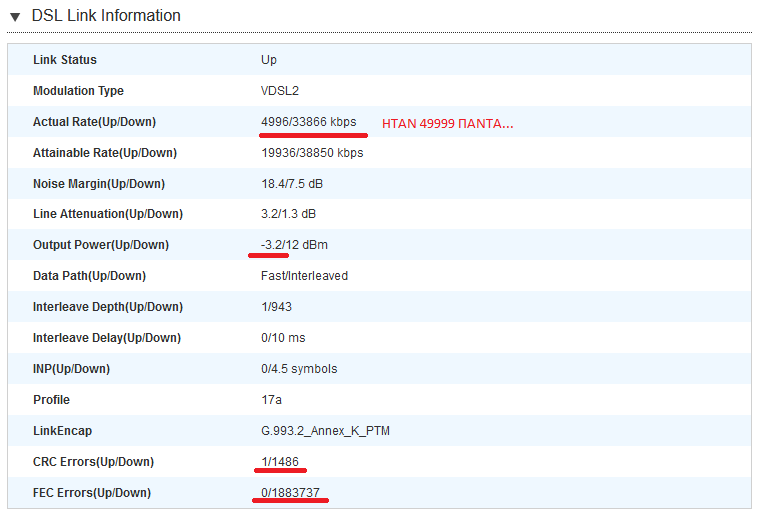Select the FEC Errors(Up/Down) label
The height and width of the screenshot is (523, 764).
92,493
